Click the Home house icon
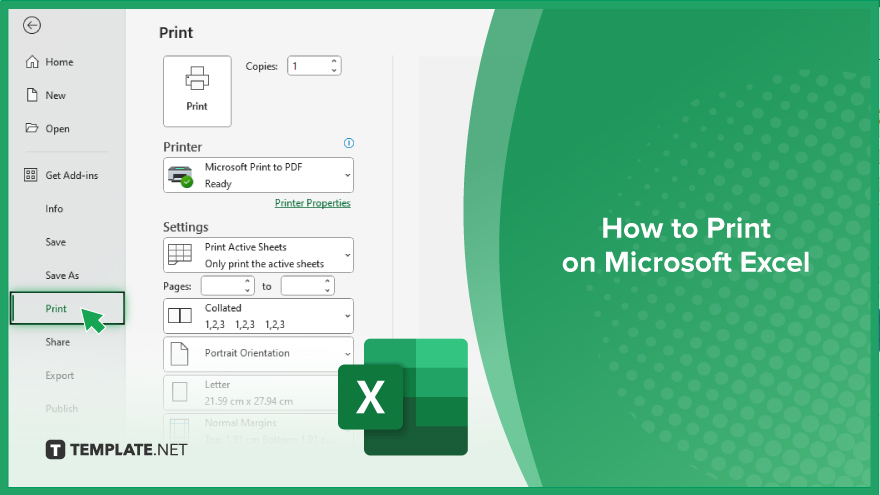Viewport: 880px width, 495px height. click(x=32, y=62)
